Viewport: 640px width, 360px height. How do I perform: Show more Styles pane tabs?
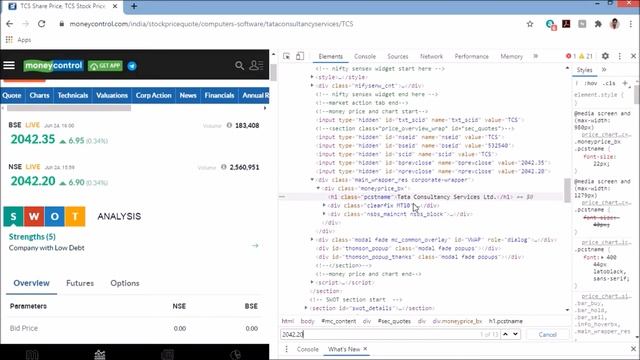[x=604, y=70]
